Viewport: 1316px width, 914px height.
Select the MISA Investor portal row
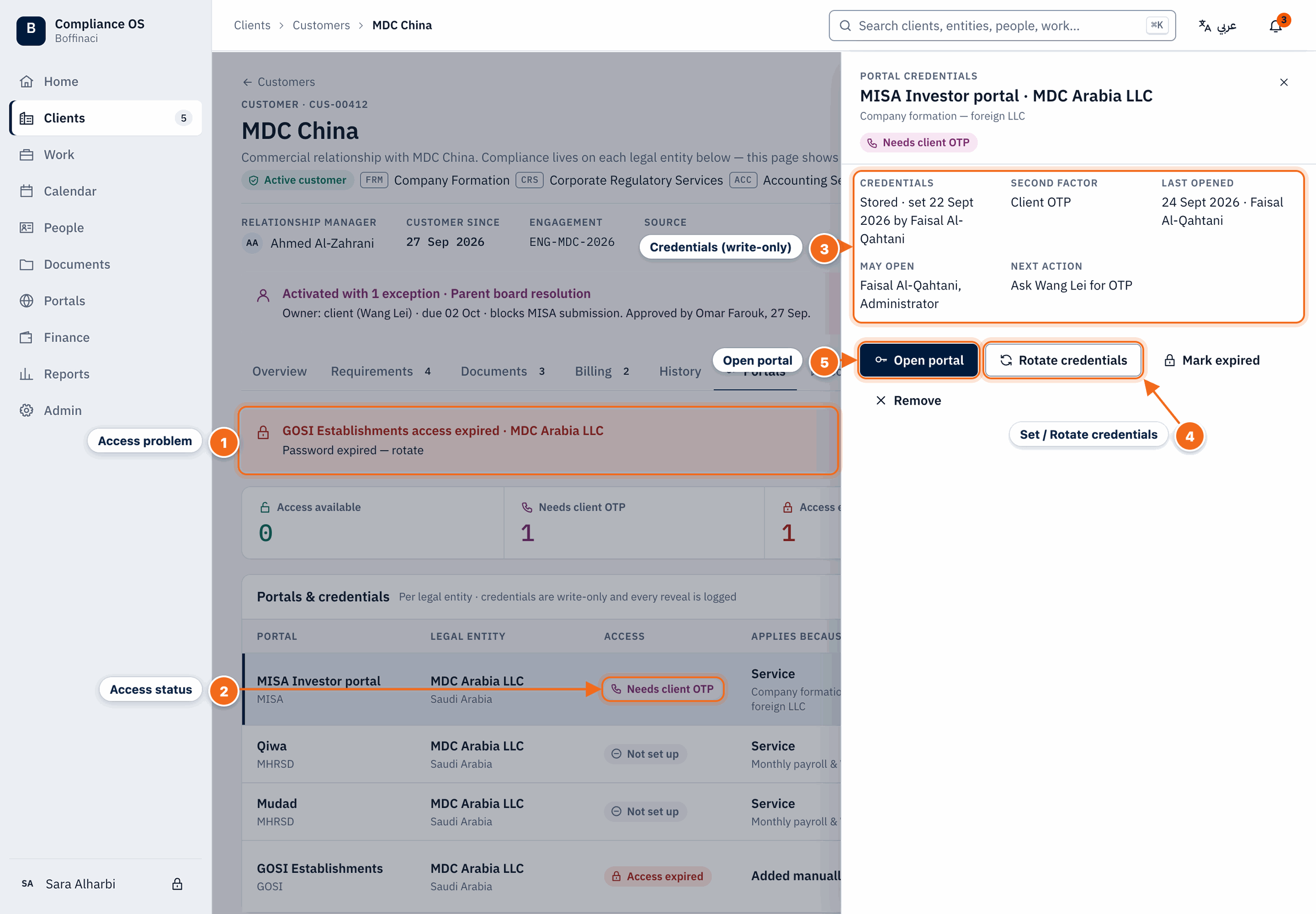point(541,690)
